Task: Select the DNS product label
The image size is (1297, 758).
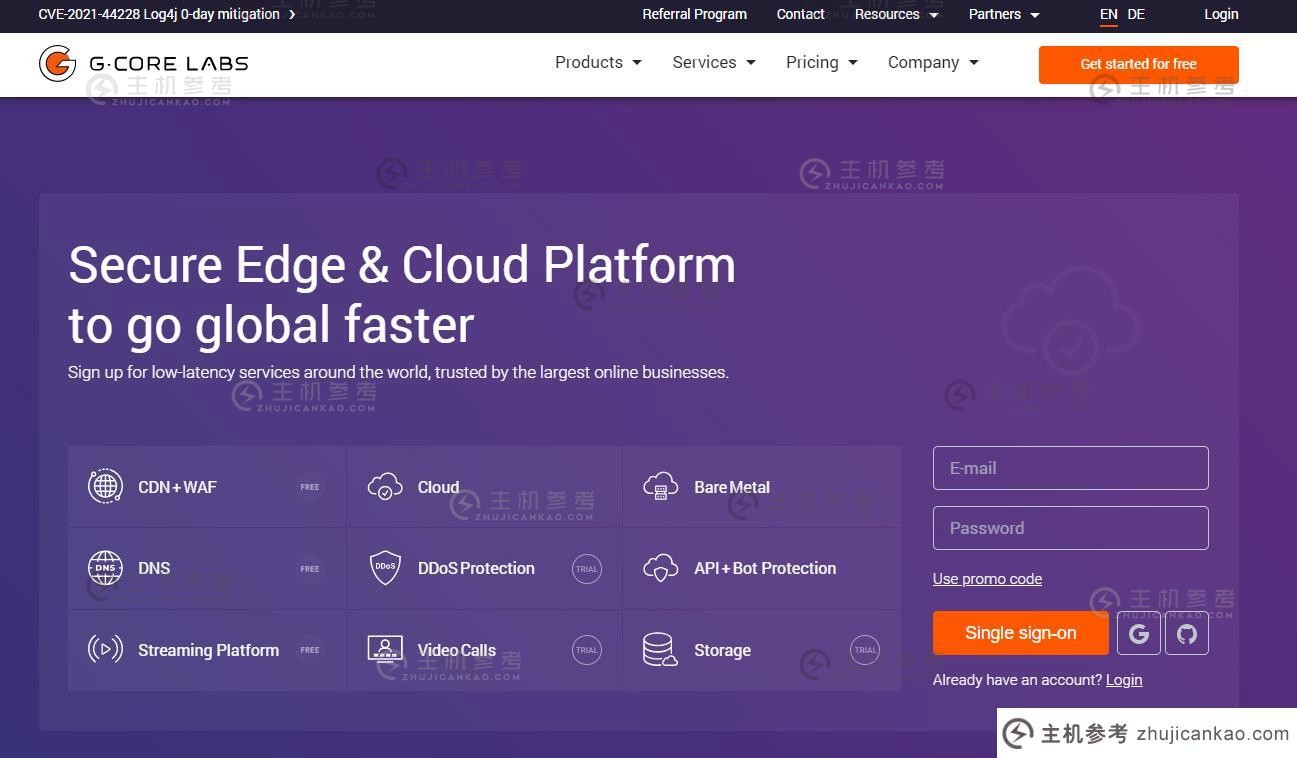Action: coord(154,568)
